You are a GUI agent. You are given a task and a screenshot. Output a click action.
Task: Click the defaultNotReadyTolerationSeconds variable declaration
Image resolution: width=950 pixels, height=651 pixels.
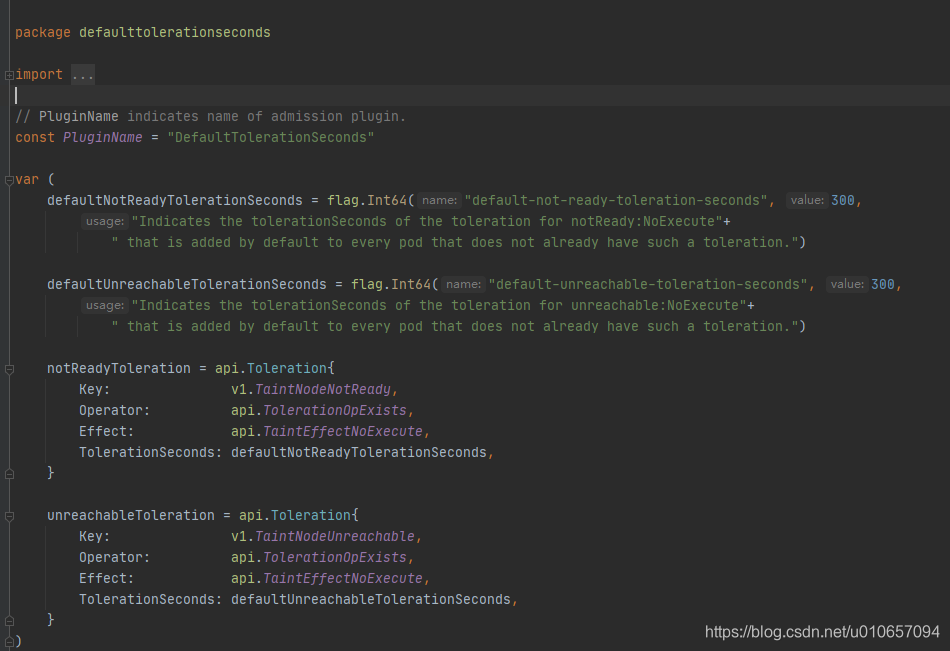click(x=174, y=201)
